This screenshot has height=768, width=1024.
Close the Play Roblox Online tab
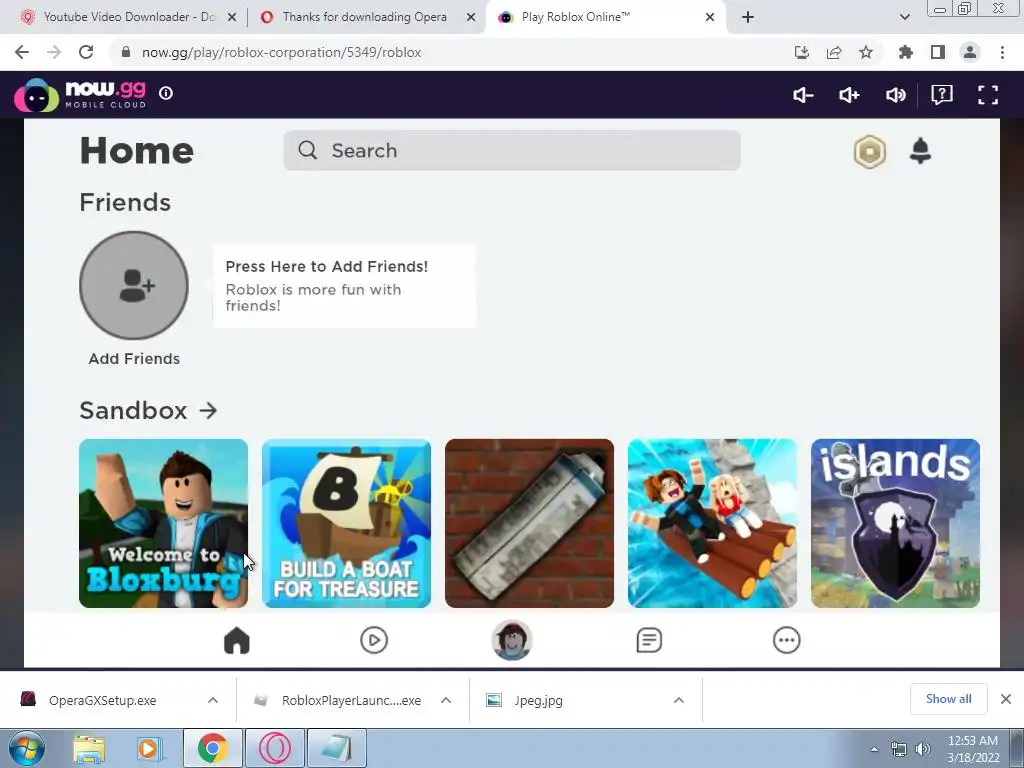(x=710, y=18)
